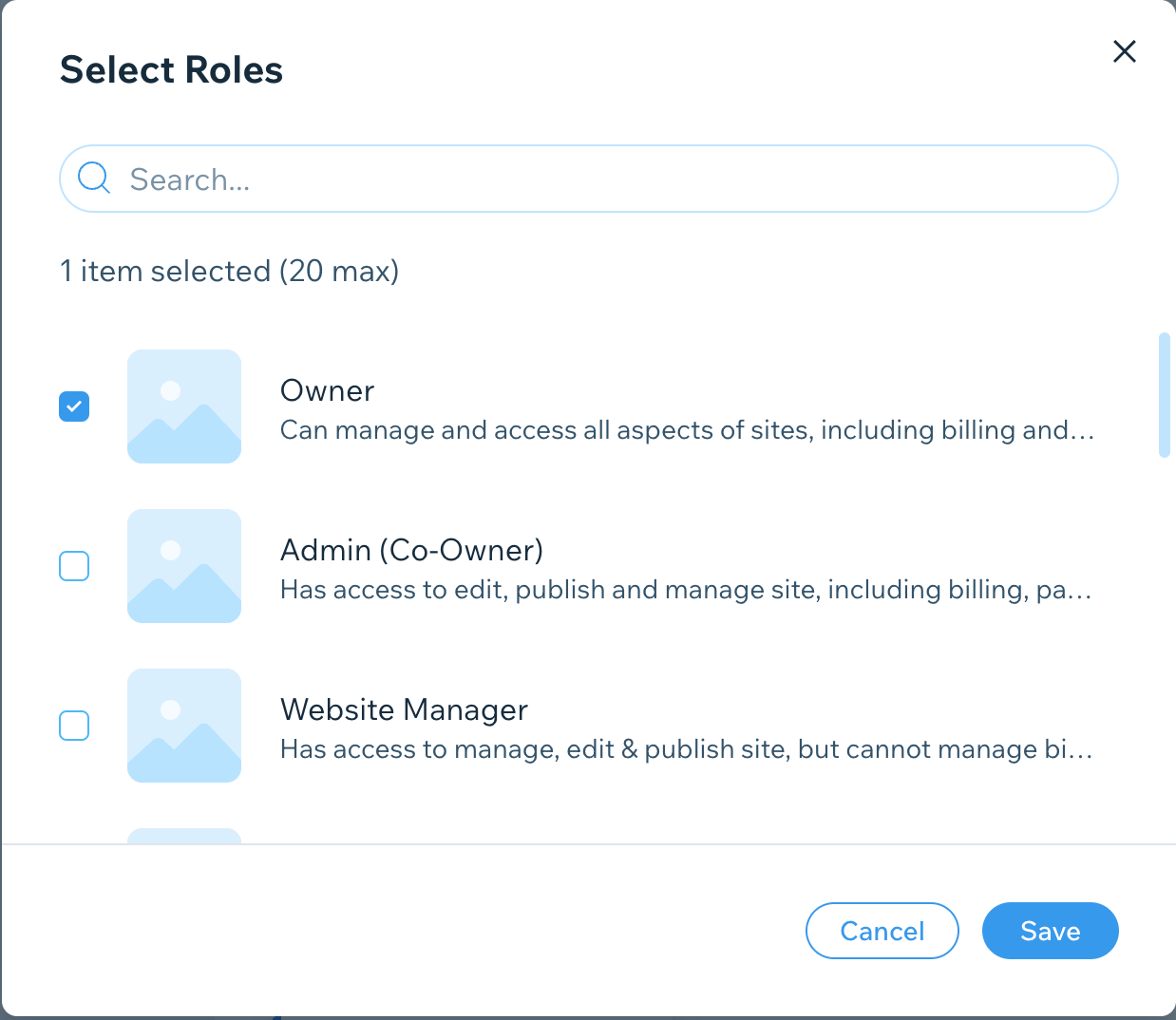This screenshot has width=1176, height=1020.
Task: Select the Owner role title text
Action: tap(328, 390)
